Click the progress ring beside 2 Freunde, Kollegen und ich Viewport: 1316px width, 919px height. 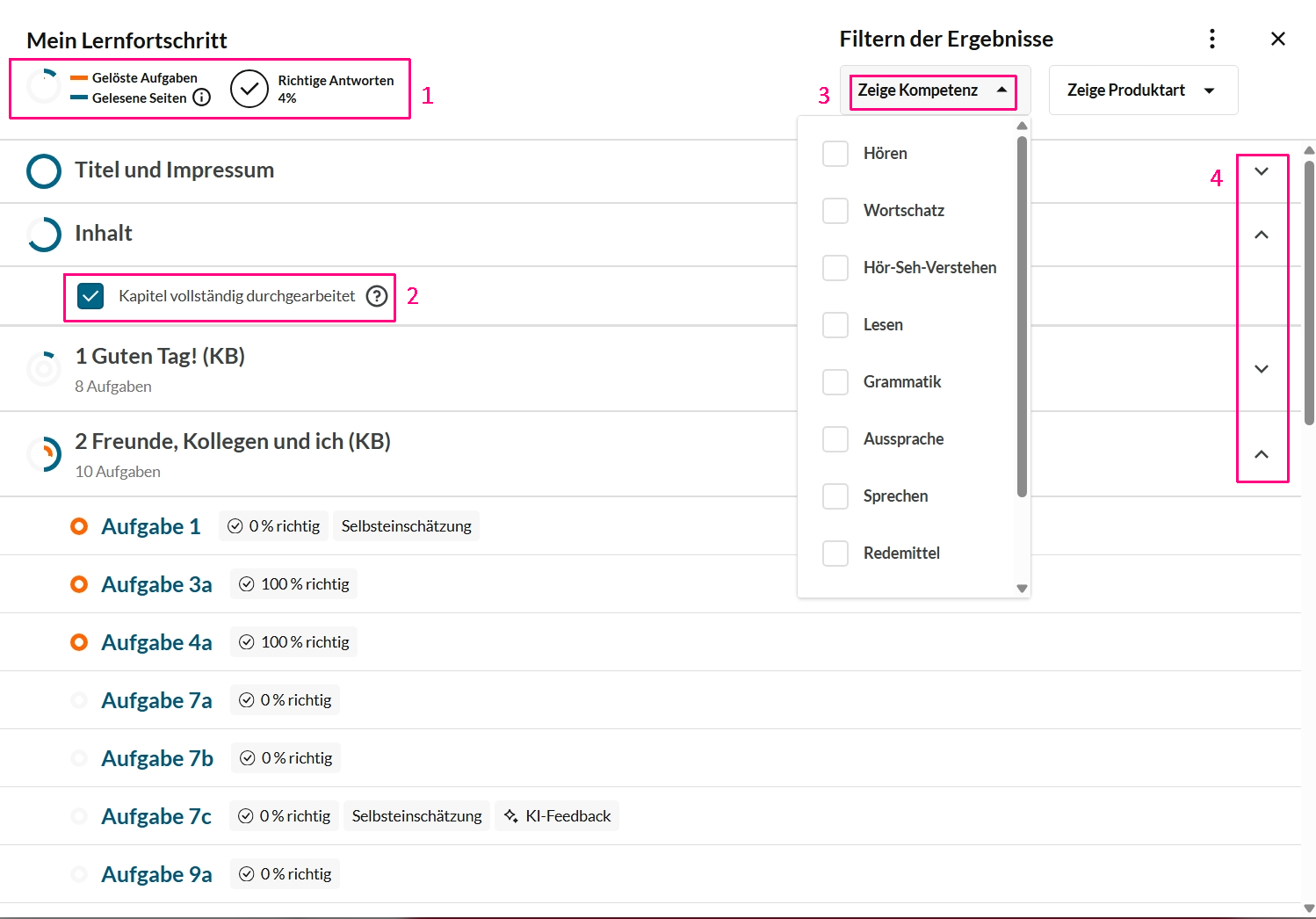(x=44, y=454)
